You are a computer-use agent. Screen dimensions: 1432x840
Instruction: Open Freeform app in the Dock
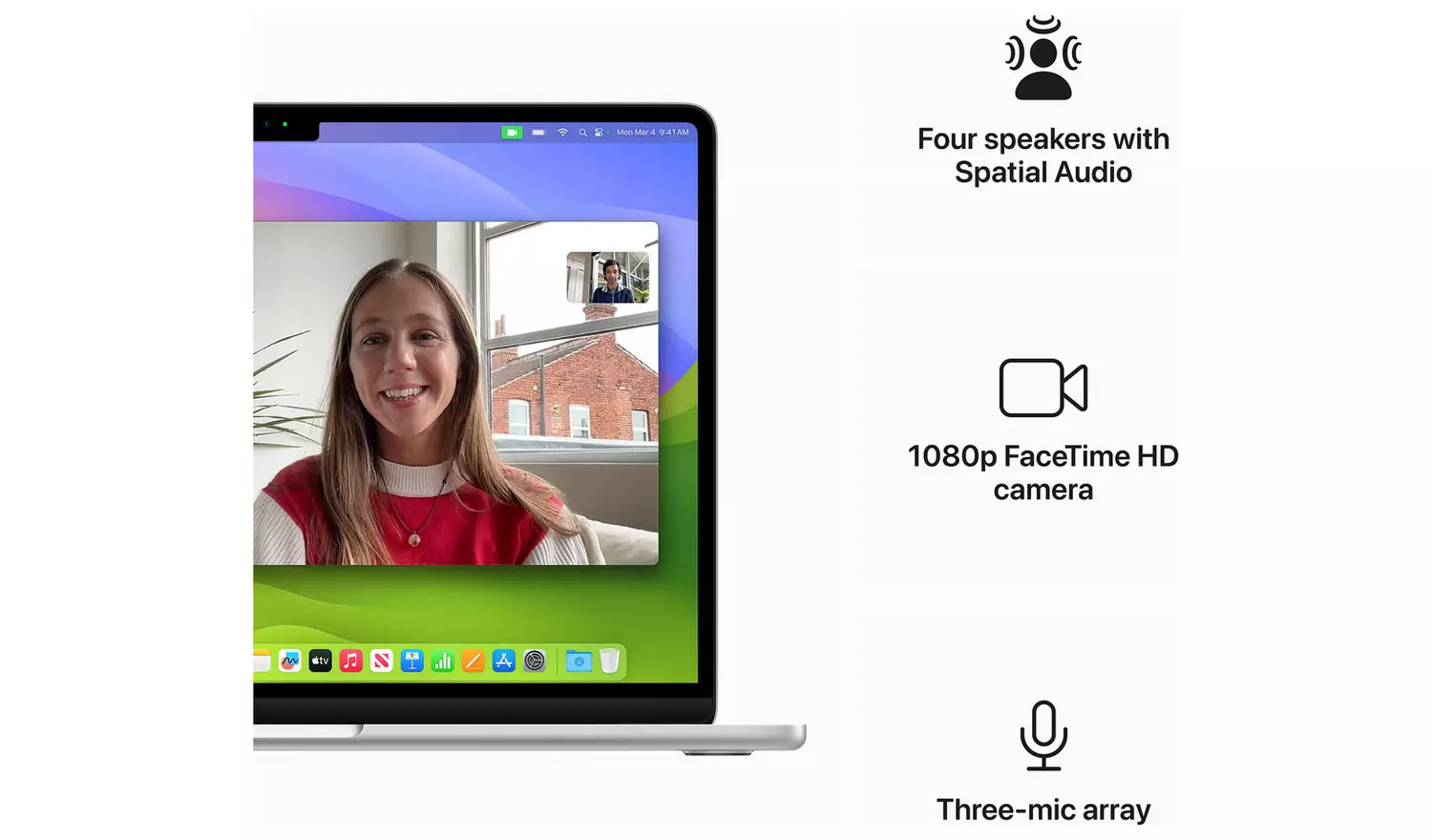pyautogui.click(x=289, y=661)
